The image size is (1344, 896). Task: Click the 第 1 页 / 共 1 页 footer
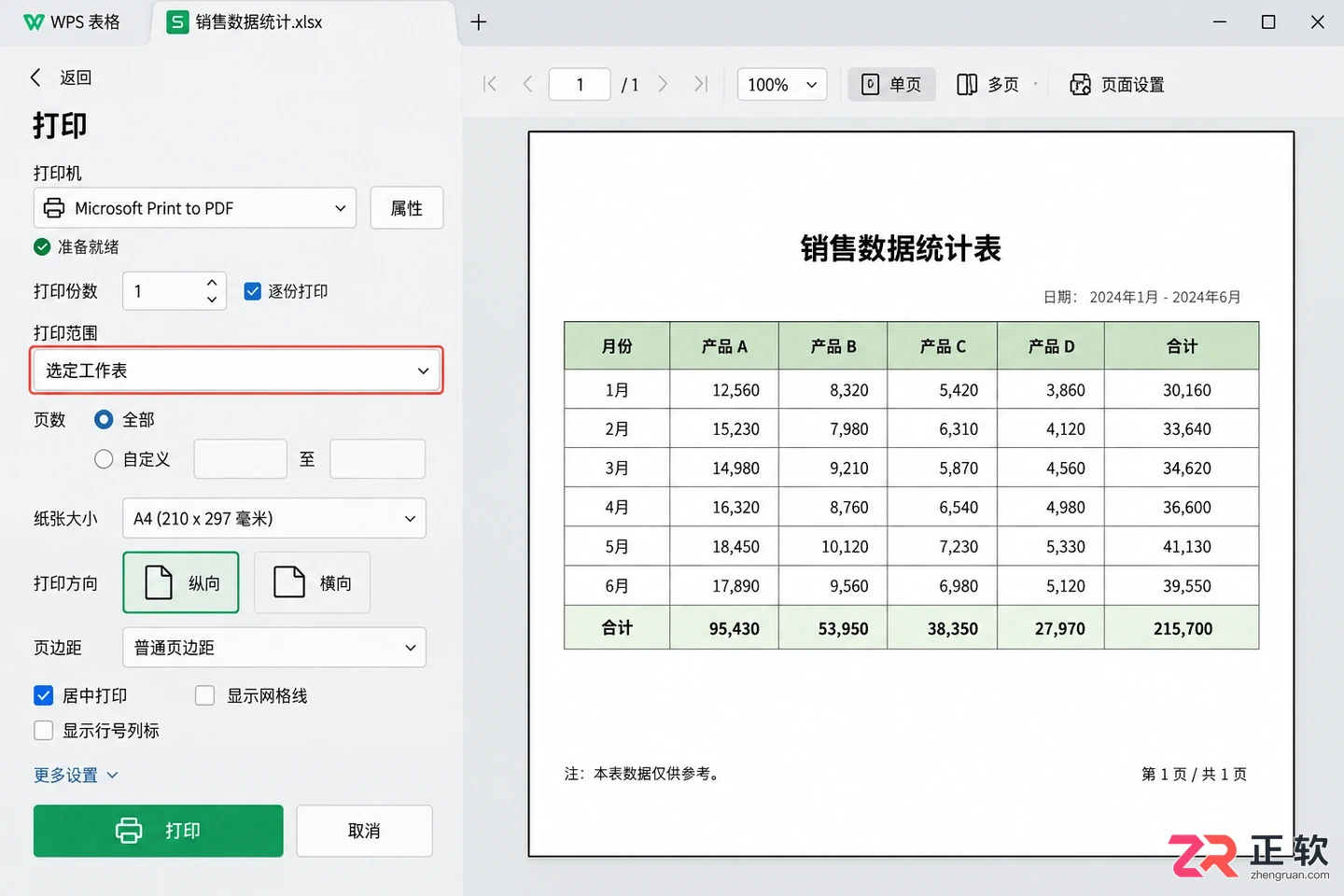(1194, 774)
